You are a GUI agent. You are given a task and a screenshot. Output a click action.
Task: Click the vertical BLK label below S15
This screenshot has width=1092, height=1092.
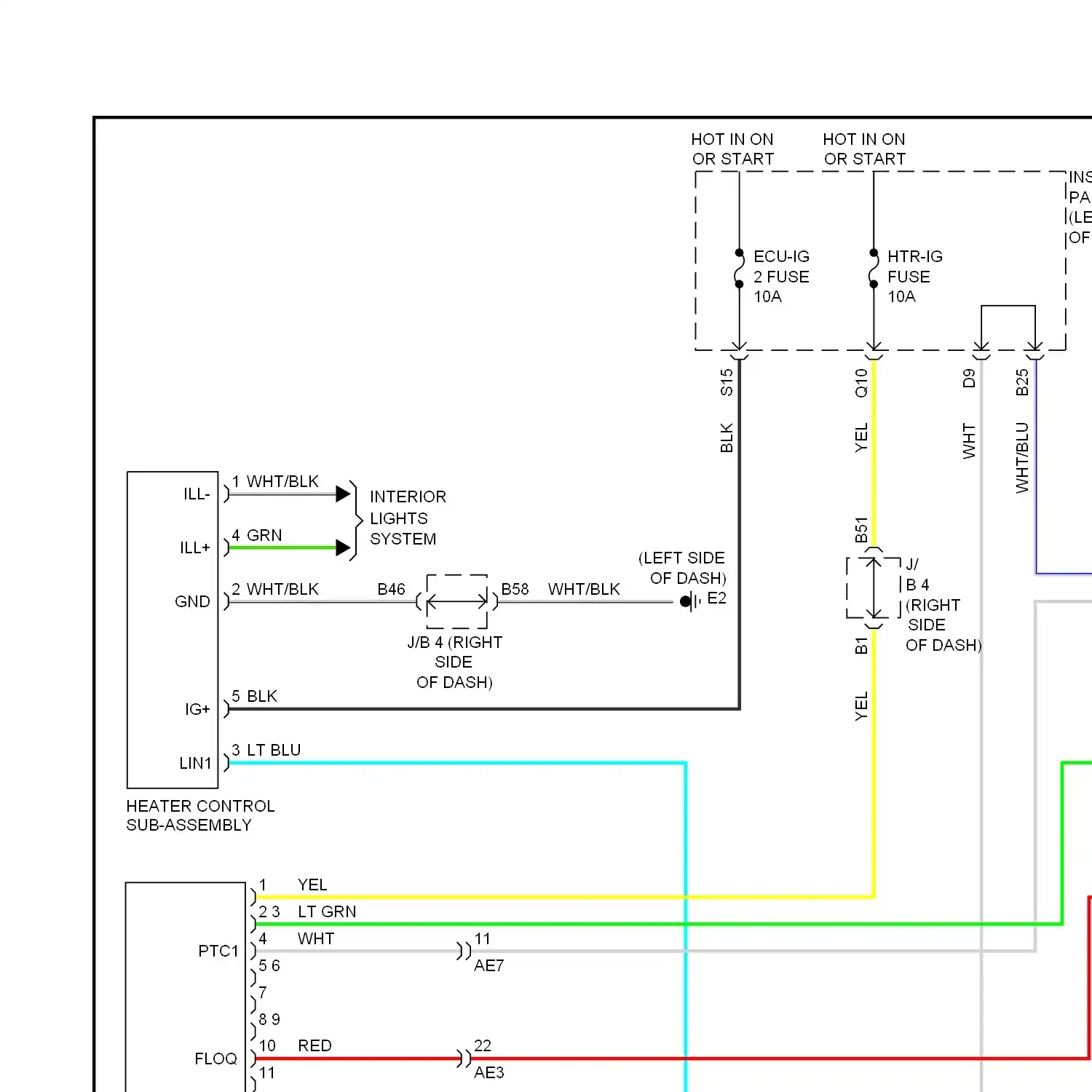pos(727,438)
